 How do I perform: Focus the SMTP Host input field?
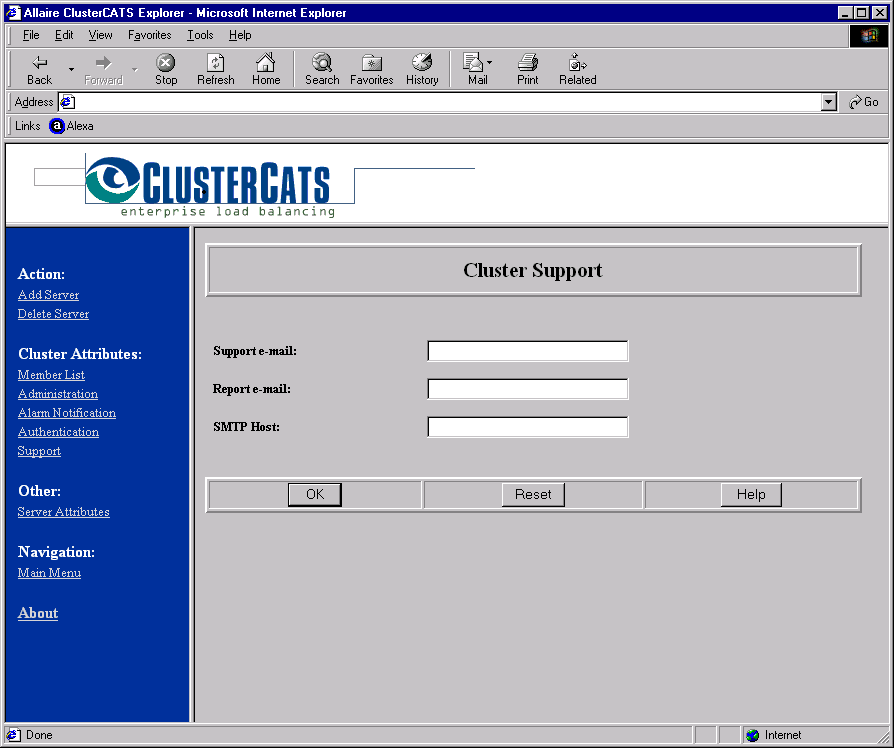click(527, 427)
